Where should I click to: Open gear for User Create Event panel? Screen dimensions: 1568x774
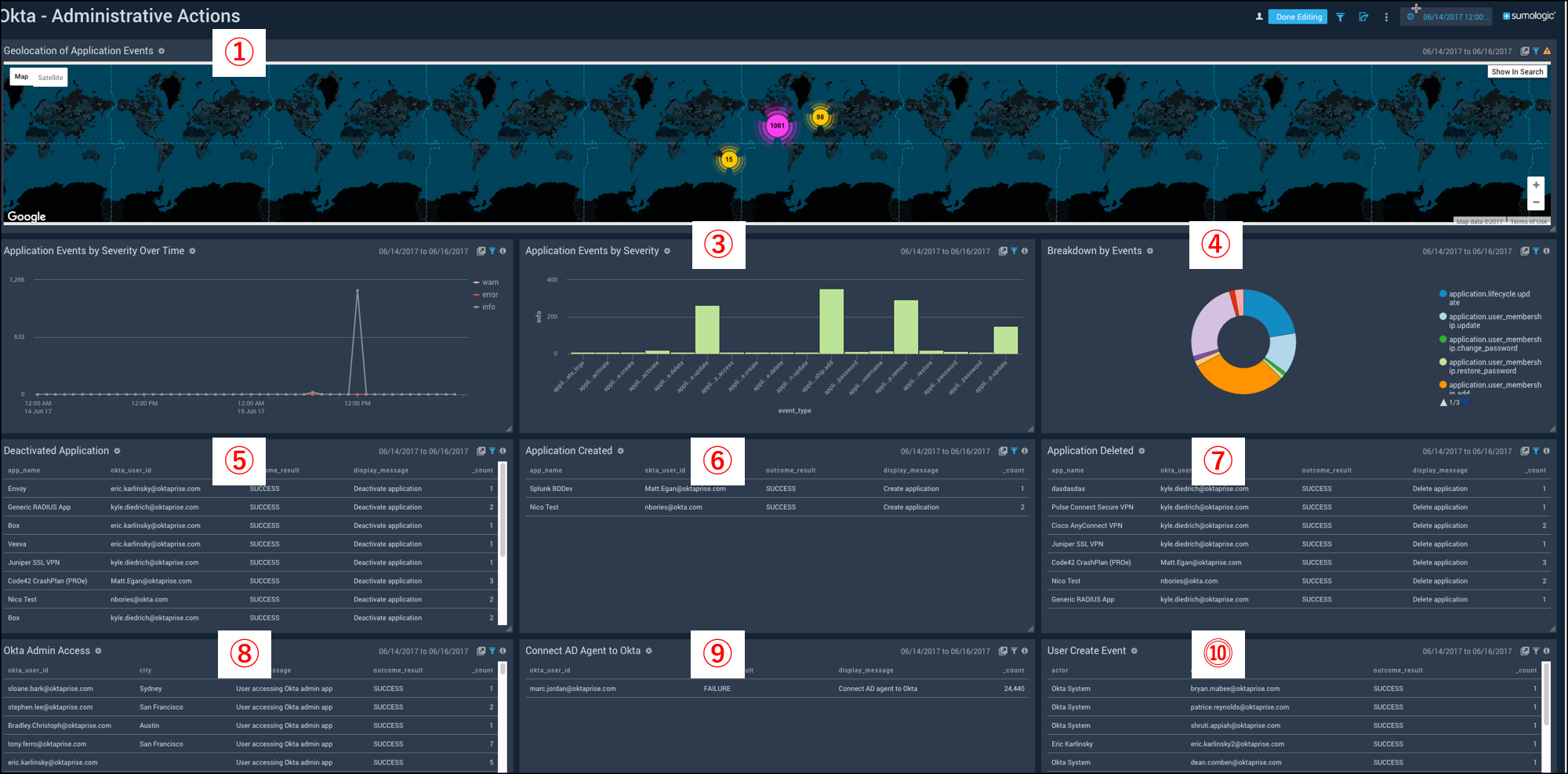pyautogui.click(x=1134, y=651)
